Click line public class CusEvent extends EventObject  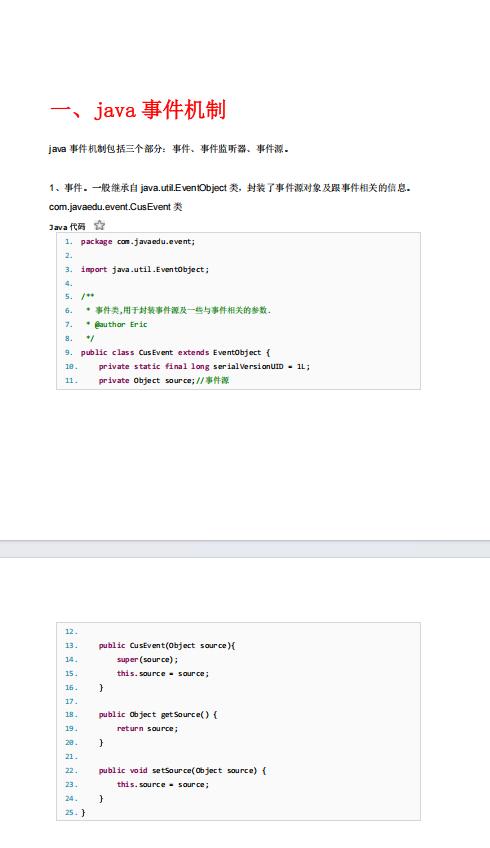click(x=175, y=353)
